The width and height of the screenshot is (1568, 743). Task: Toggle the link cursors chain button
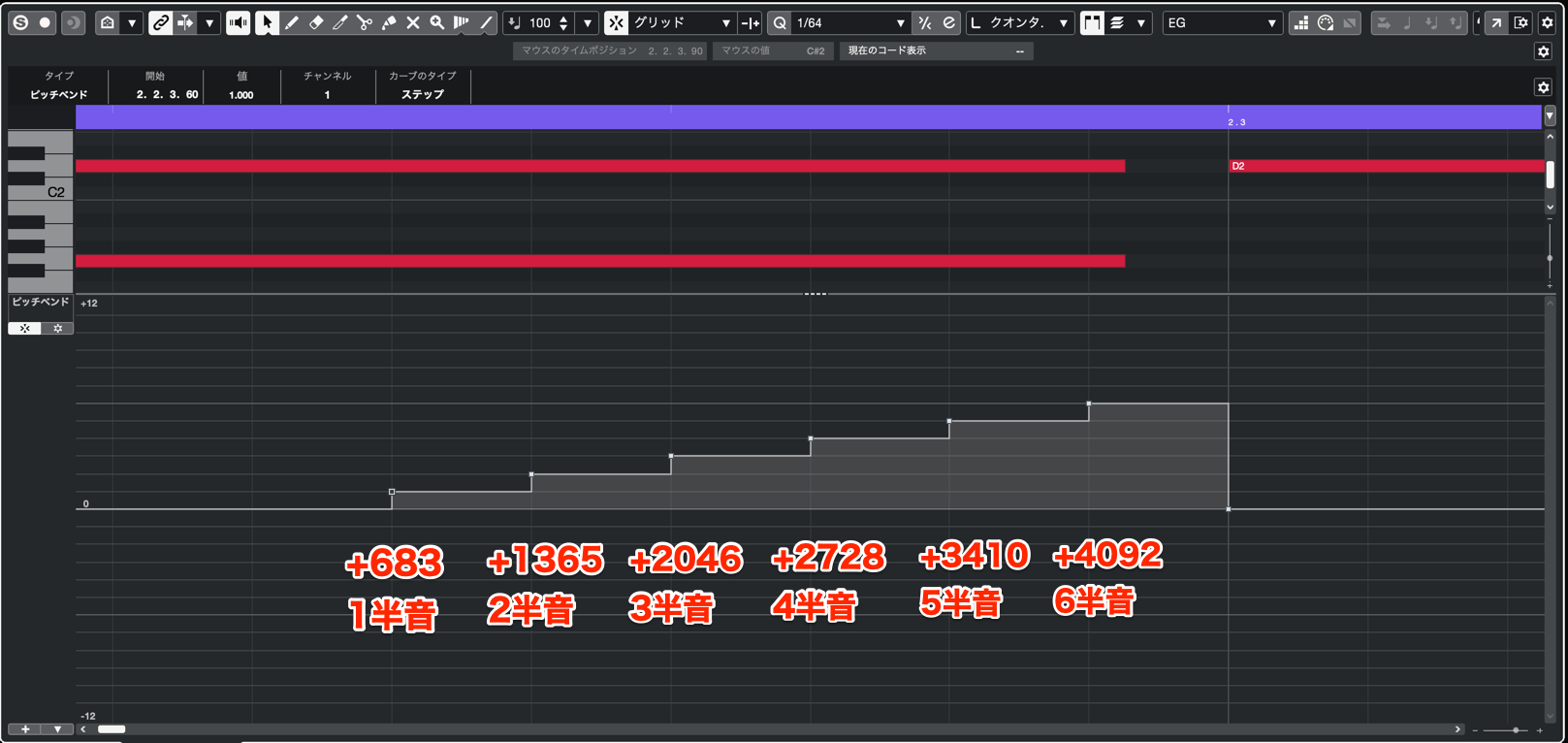click(161, 22)
